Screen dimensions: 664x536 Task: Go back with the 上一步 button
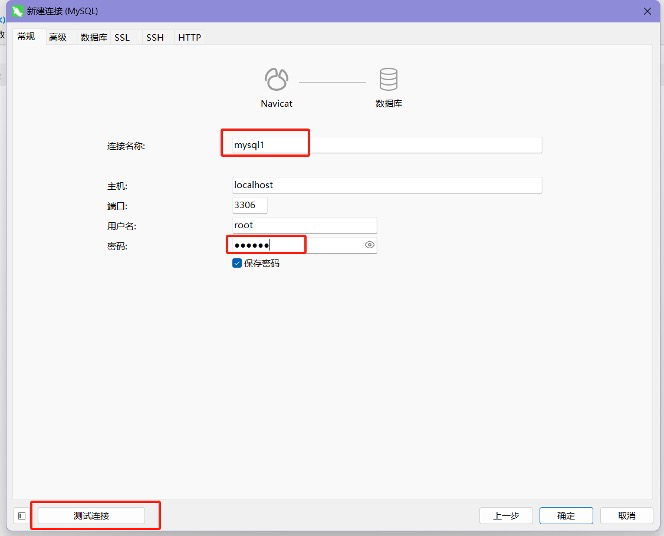(506, 516)
